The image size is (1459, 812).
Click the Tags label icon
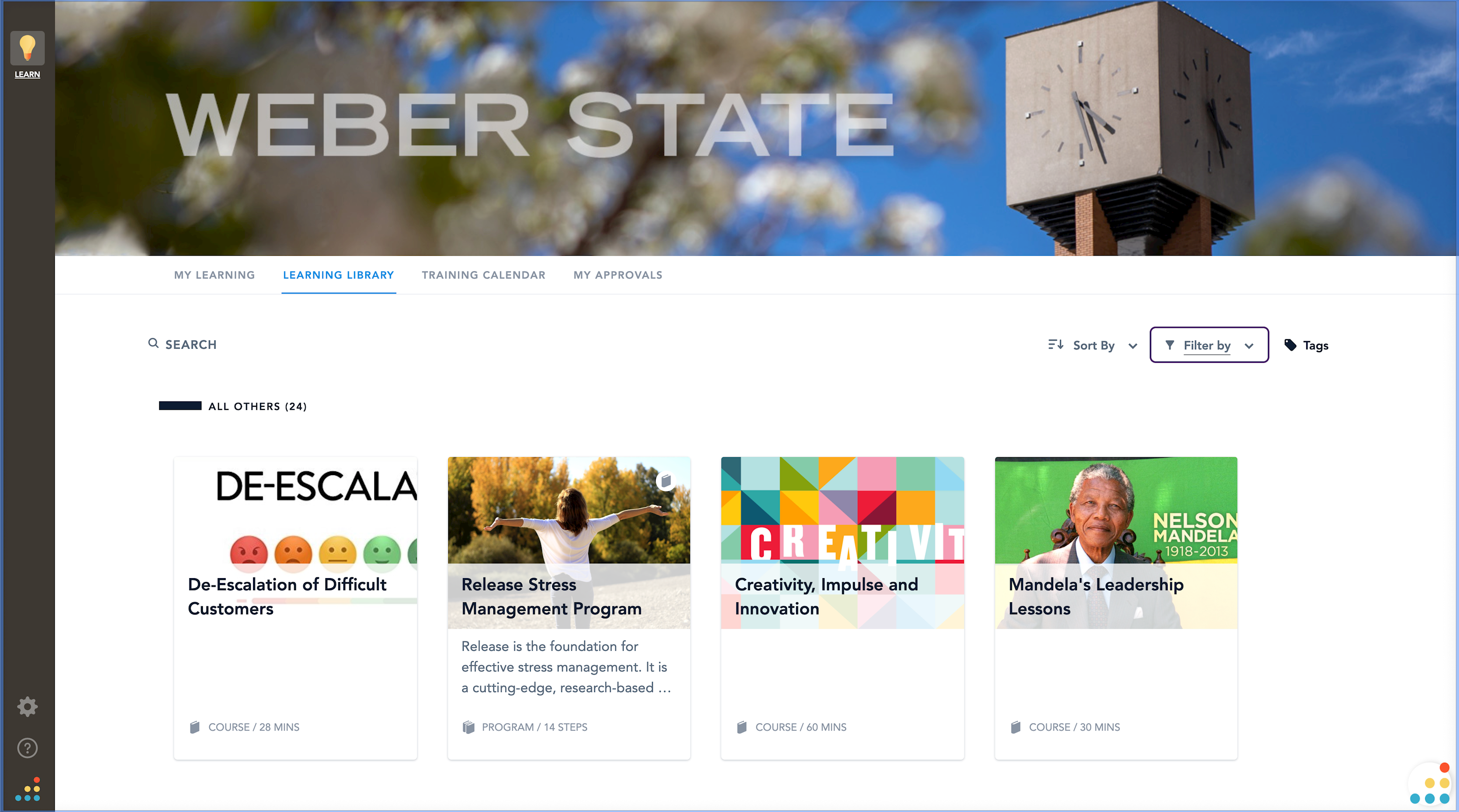pos(1290,345)
